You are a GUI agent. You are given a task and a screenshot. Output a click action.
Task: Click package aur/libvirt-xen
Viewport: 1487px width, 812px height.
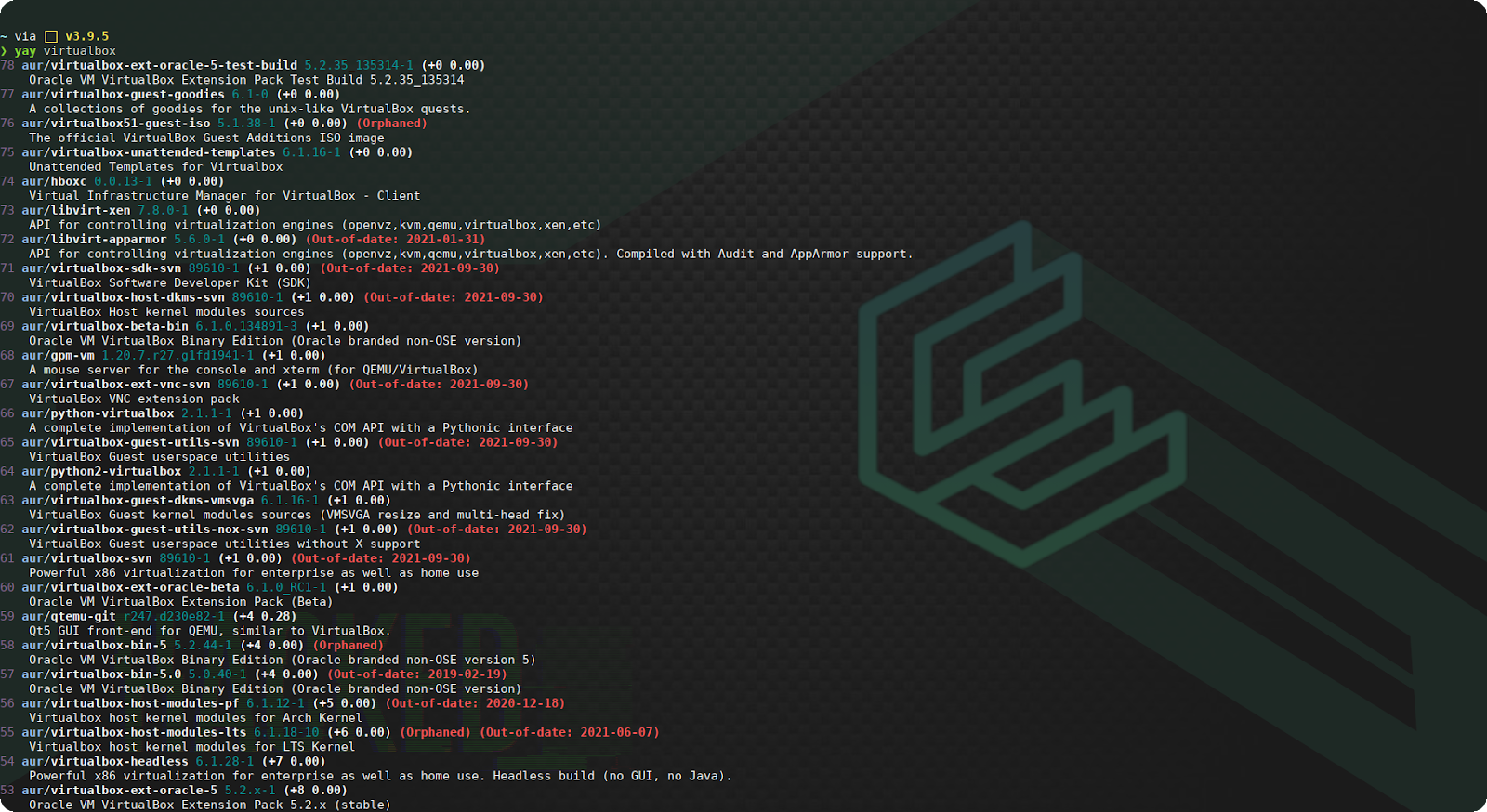76,210
